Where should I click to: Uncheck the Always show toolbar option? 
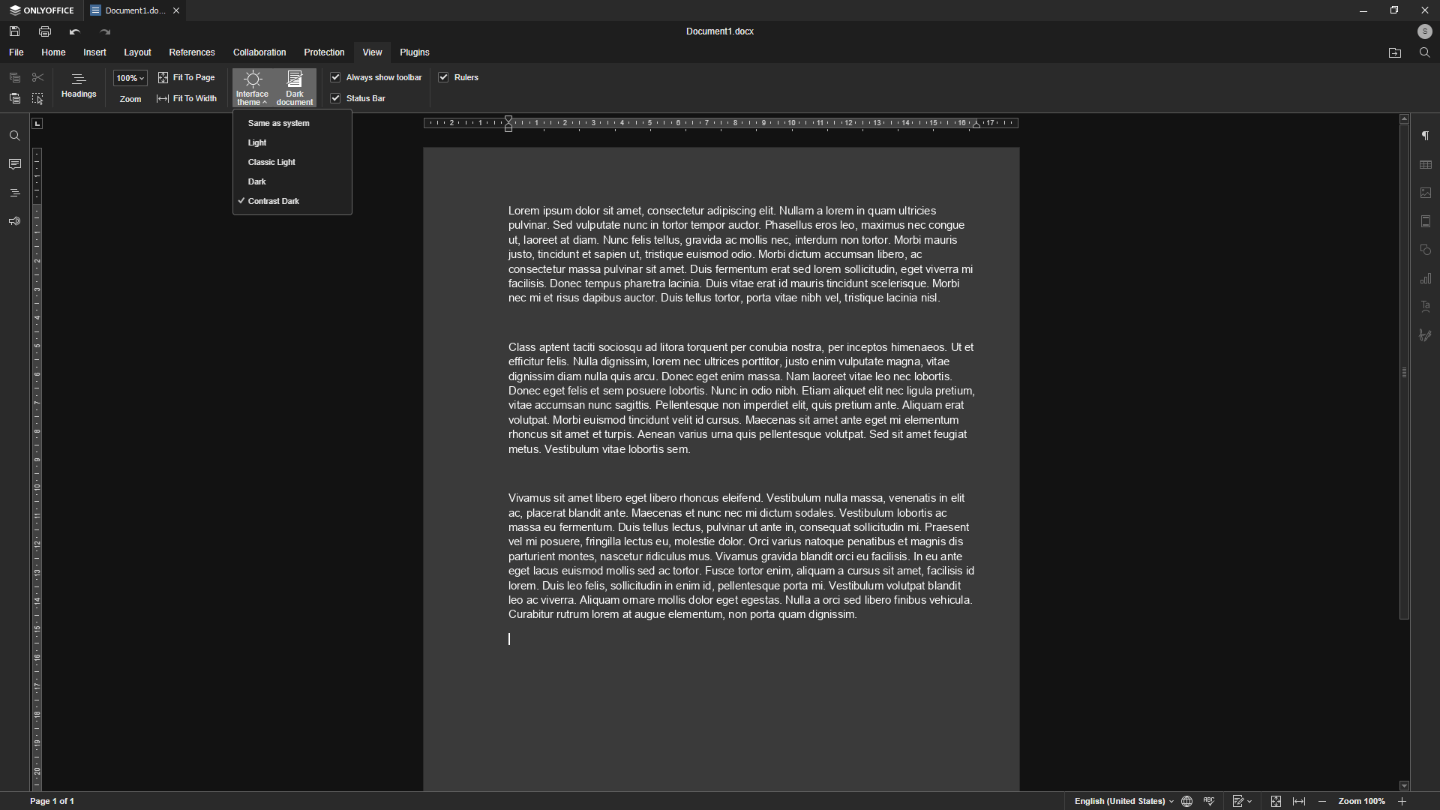[x=336, y=77]
